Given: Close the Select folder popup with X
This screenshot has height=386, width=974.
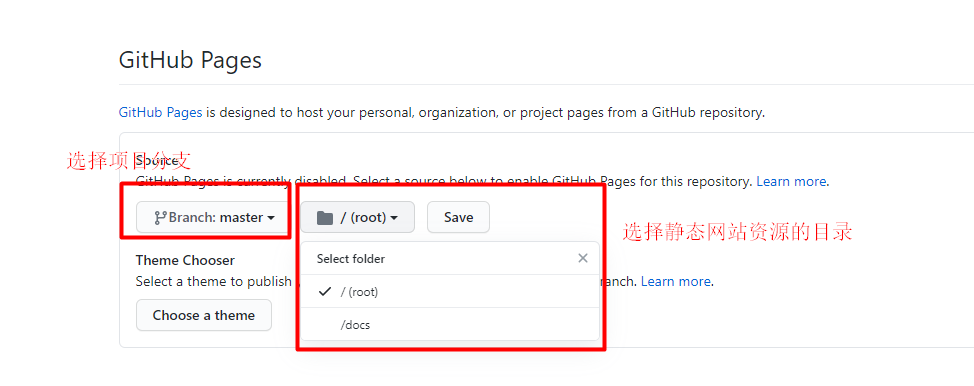Looking at the screenshot, I should (583, 259).
